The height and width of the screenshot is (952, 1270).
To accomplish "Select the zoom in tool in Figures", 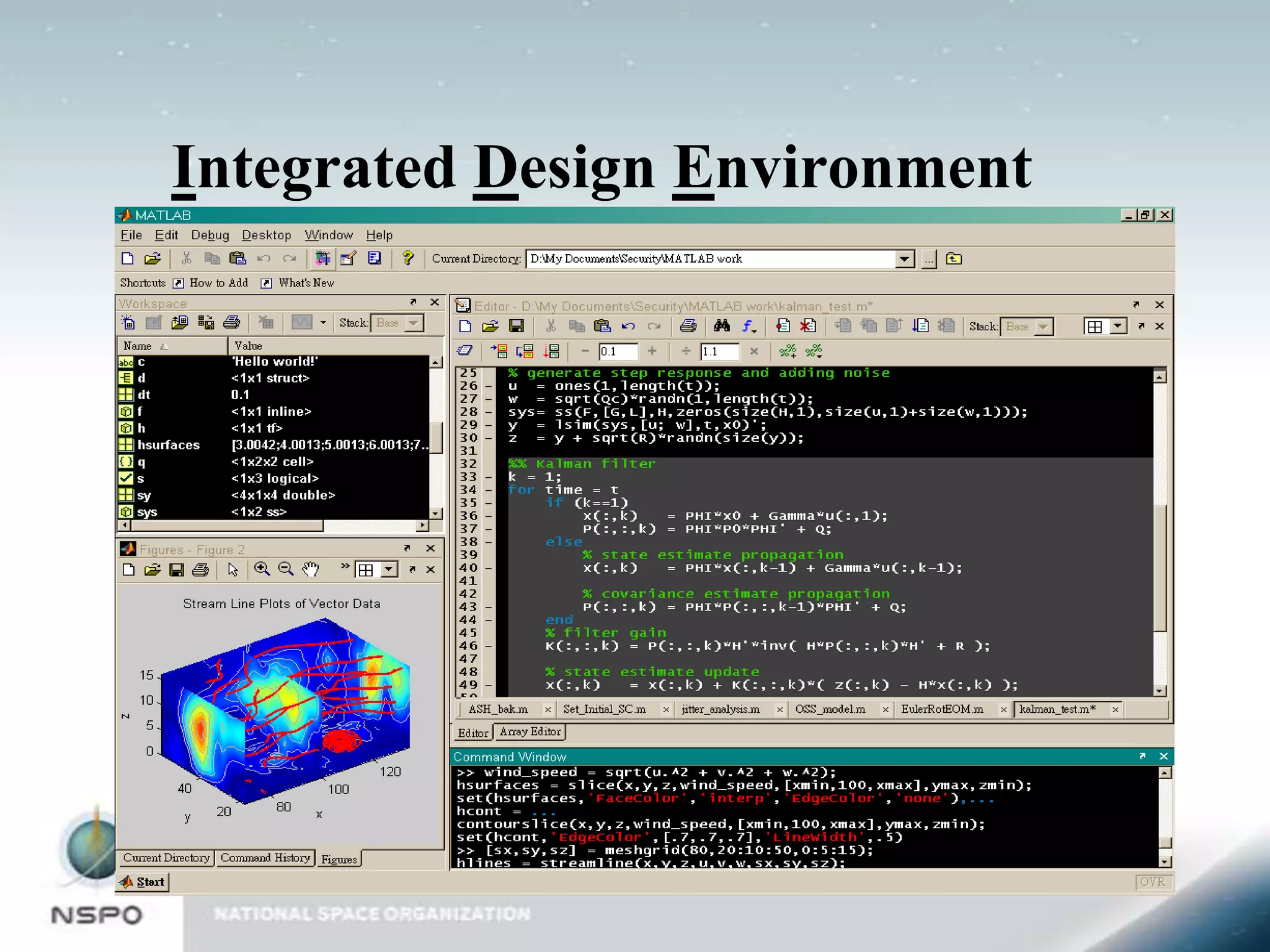I will pyautogui.click(x=262, y=570).
